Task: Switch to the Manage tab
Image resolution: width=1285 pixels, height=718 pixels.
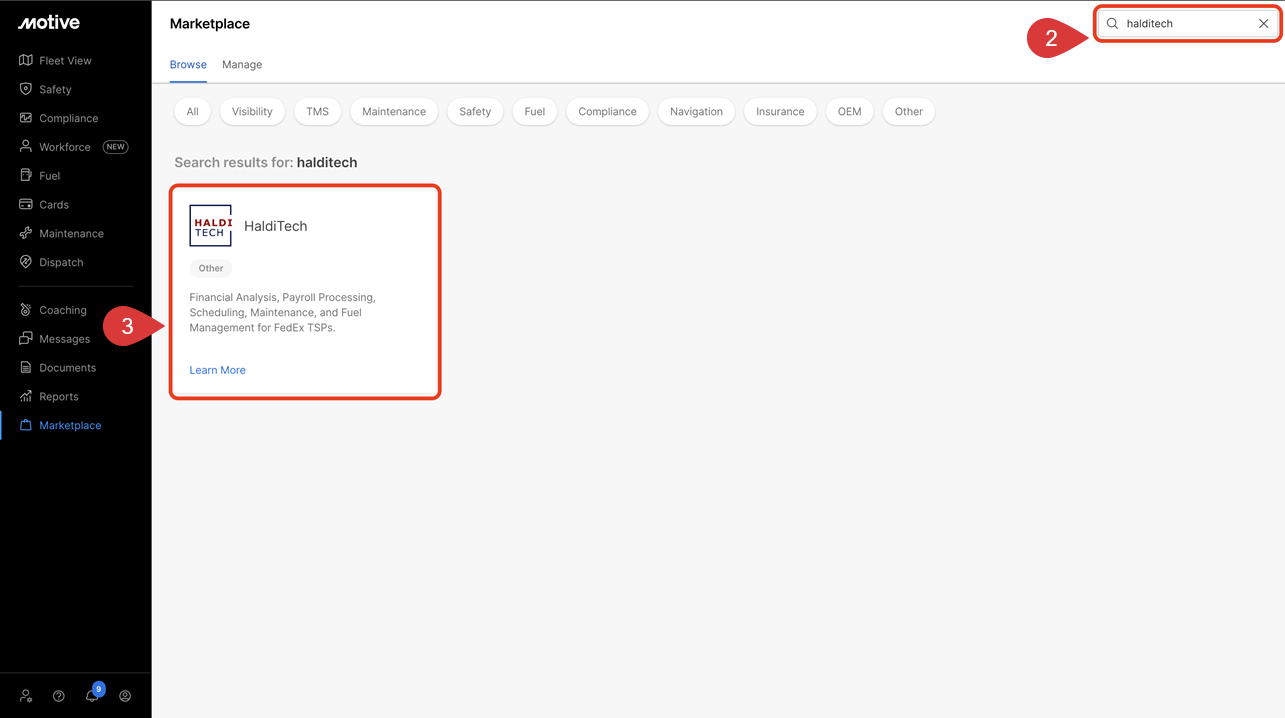Action: (242, 65)
